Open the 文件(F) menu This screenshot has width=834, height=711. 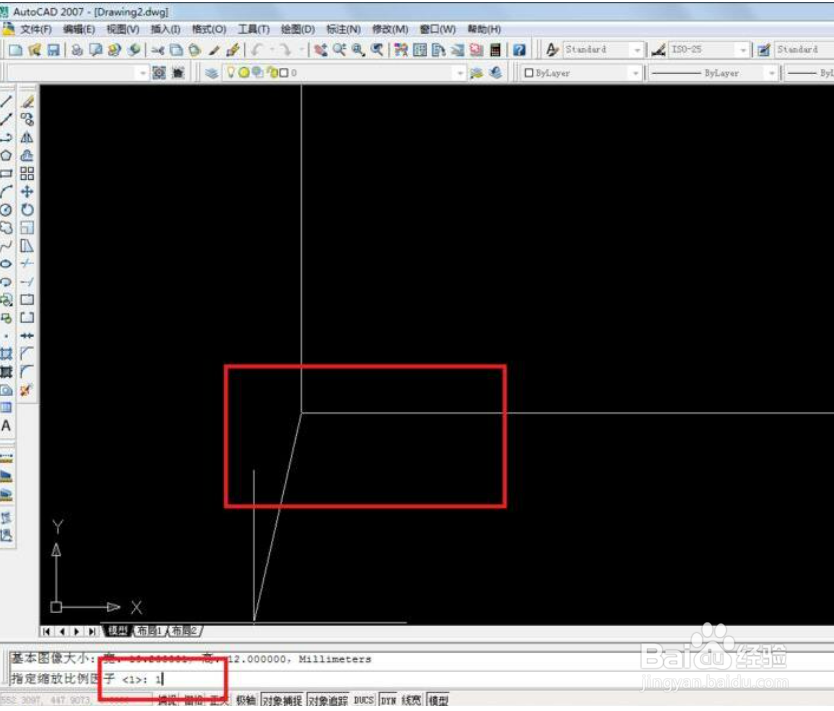point(36,29)
